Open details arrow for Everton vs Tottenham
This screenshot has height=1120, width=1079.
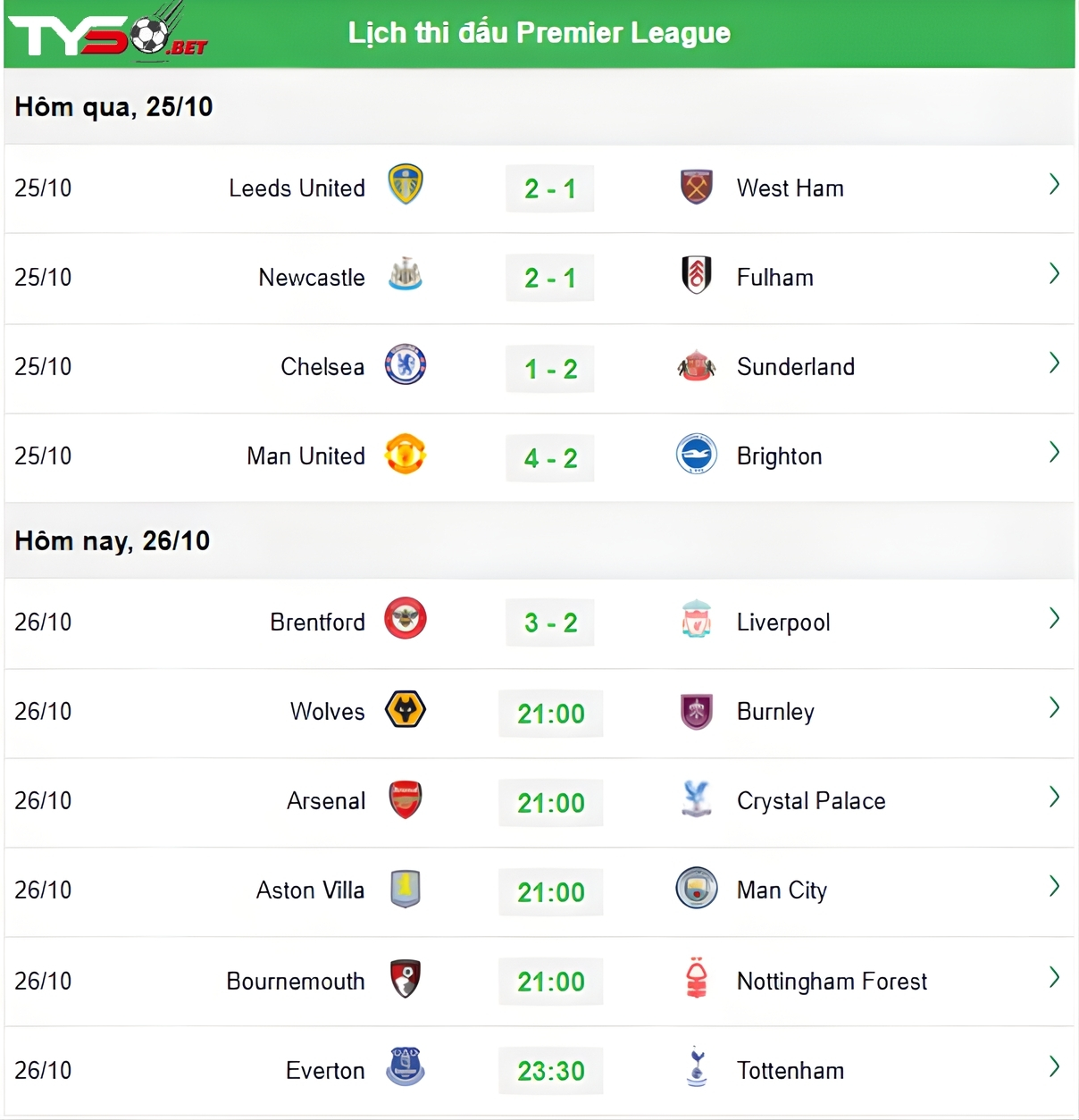(x=1054, y=1067)
